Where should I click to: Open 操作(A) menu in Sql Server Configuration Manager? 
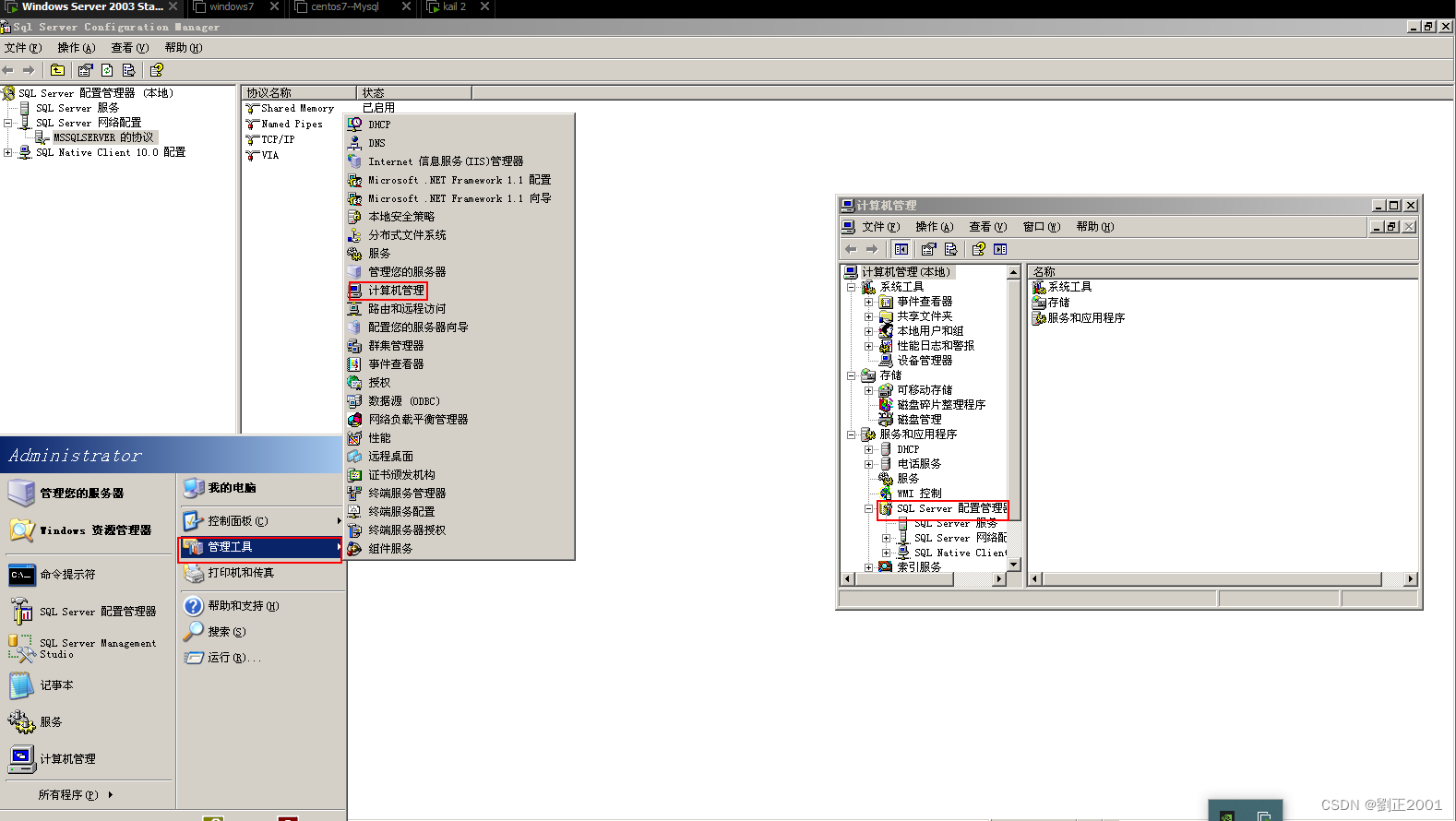pos(77,48)
